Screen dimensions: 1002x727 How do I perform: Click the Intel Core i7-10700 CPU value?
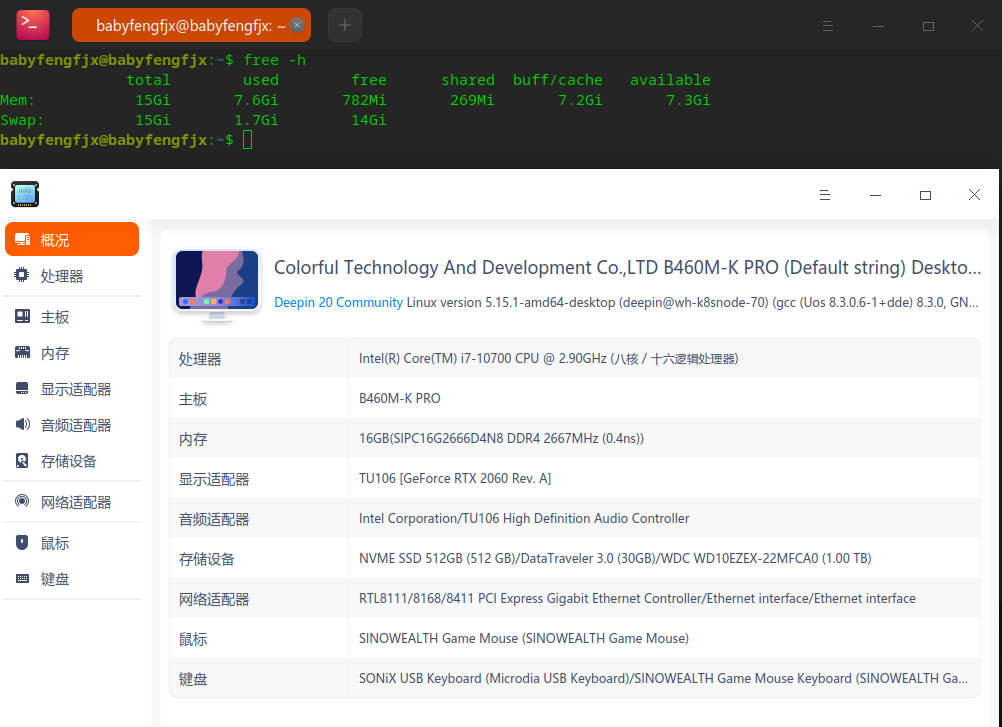pyautogui.click(x=548, y=358)
